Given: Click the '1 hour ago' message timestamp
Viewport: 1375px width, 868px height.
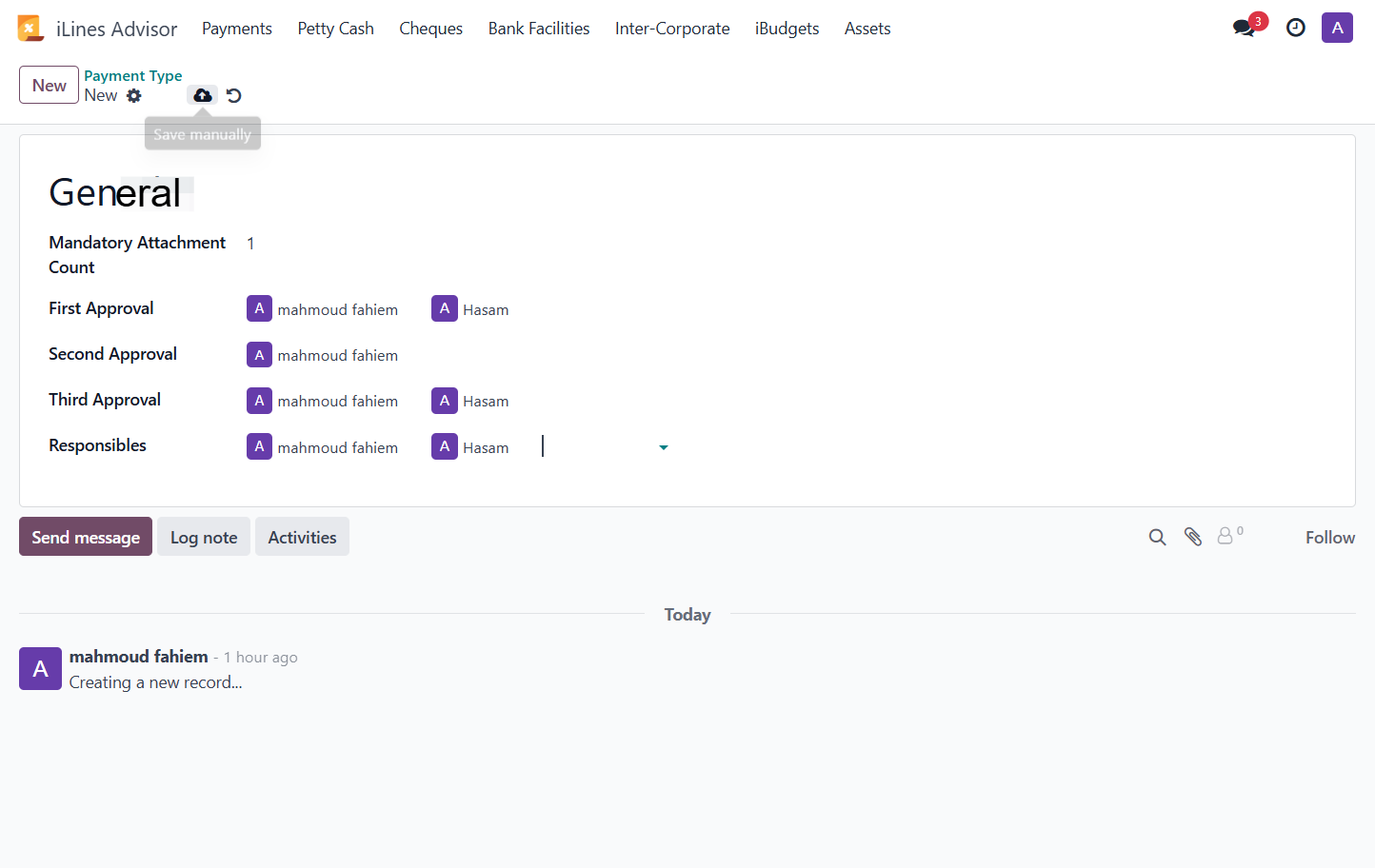Looking at the screenshot, I should pos(261,658).
